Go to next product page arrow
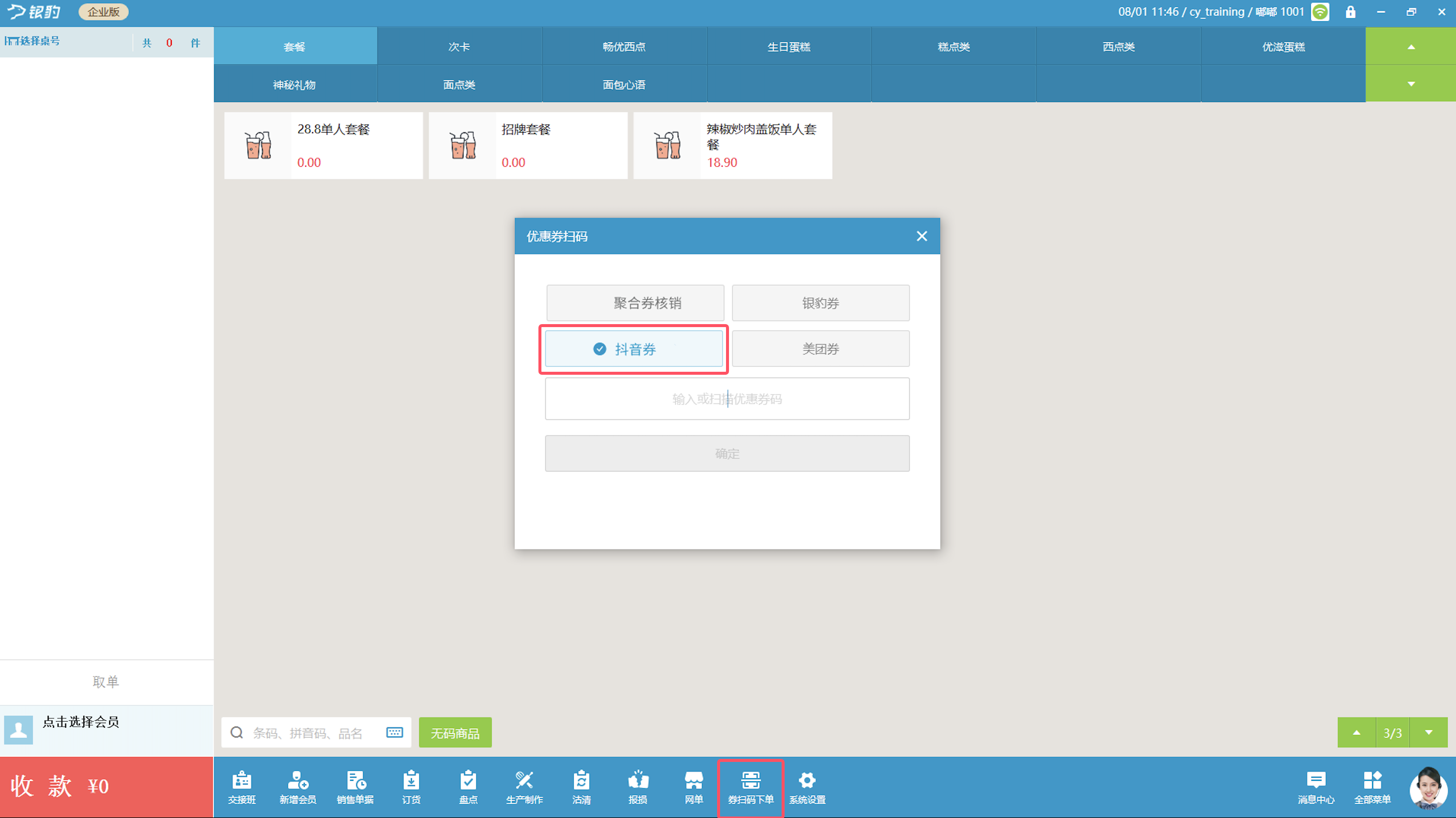Image resolution: width=1456 pixels, height=818 pixels. click(x=1429, y=733)
